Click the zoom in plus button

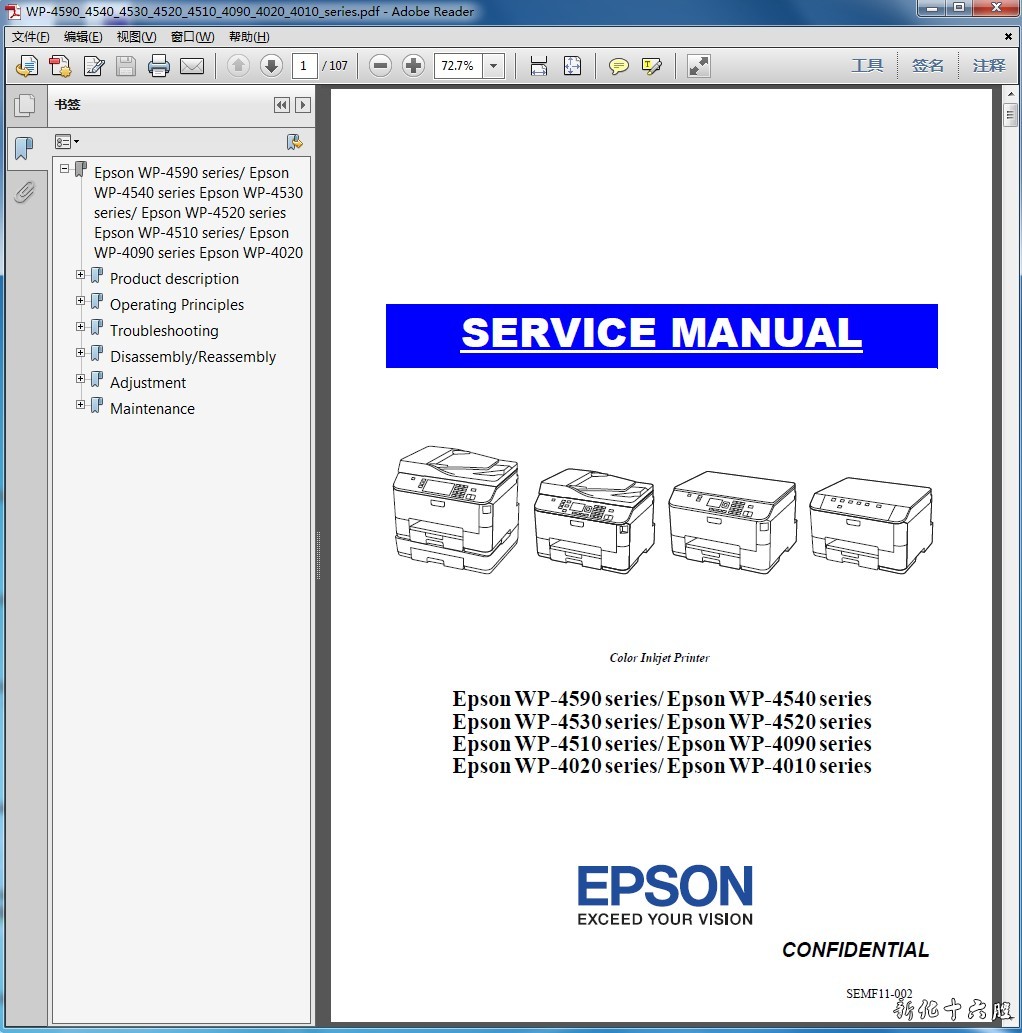click(413, 66)
